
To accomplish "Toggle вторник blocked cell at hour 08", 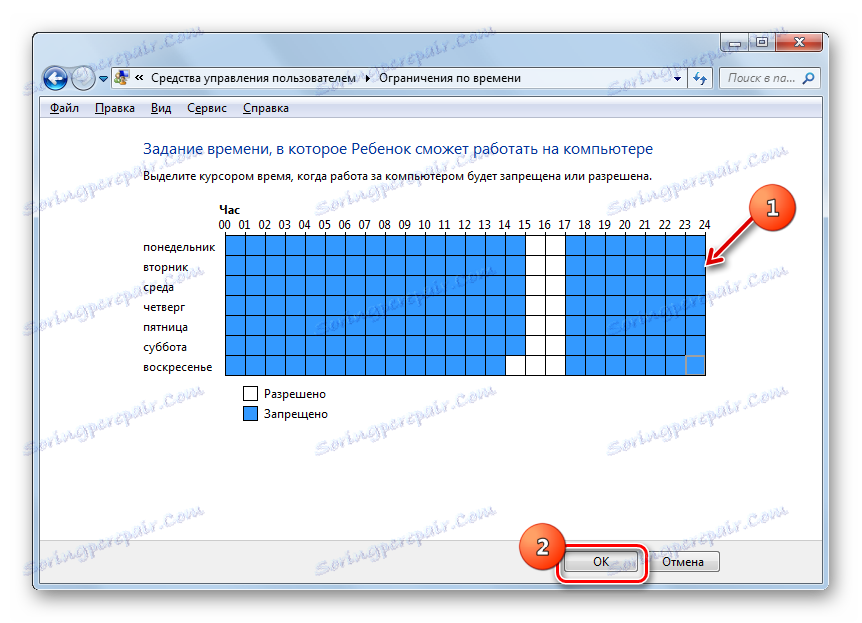I will (x=395, y=266).
